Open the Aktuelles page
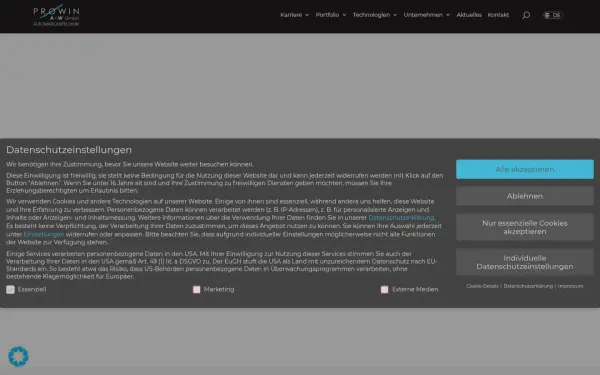The image size is (600, 375). (469, 15)
